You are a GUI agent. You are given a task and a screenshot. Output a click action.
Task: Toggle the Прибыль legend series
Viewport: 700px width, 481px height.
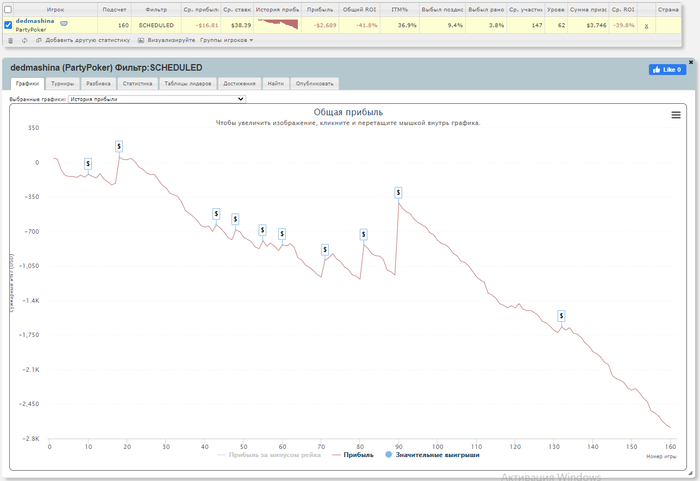[x=353, y=455]
